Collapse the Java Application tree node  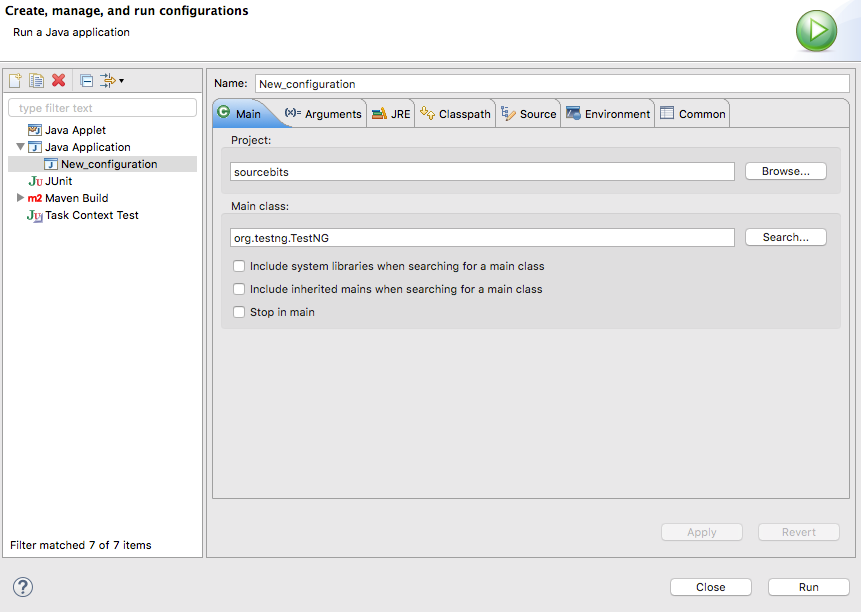click(20, 147)
